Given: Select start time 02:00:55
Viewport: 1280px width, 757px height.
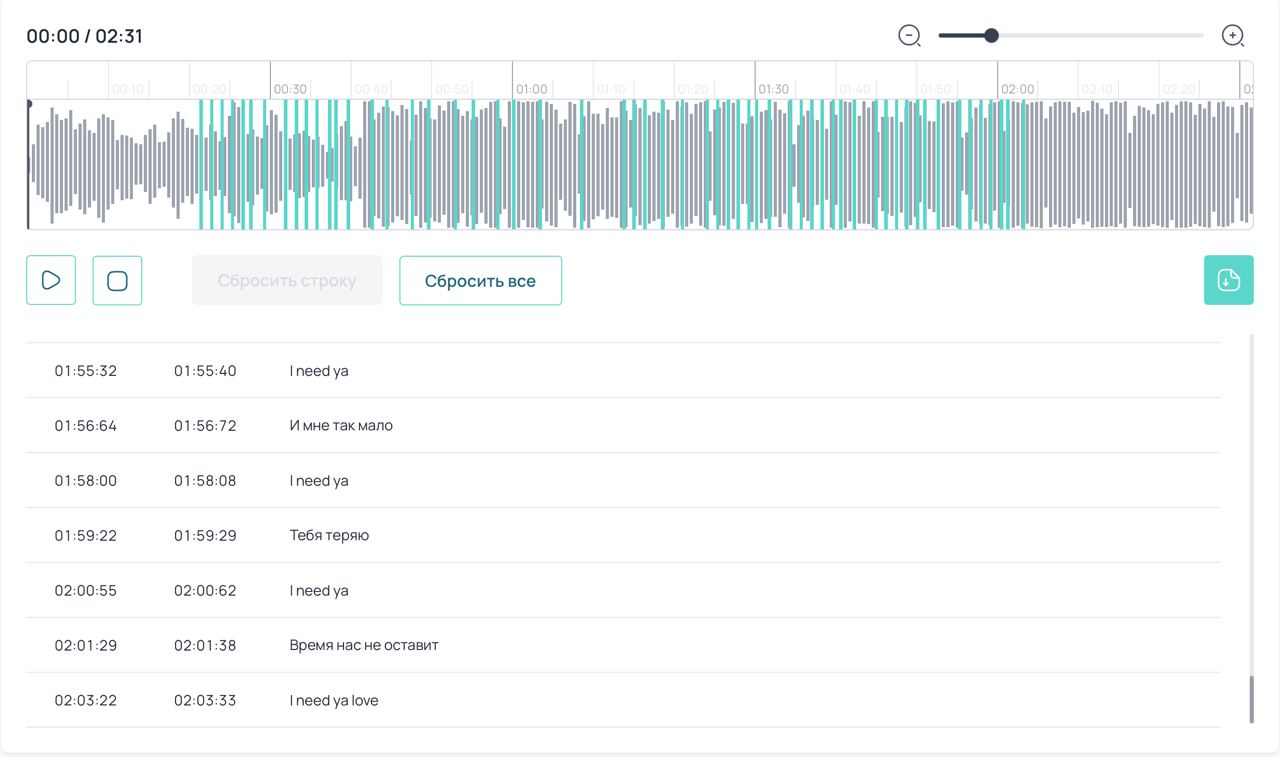Looking at the screenshot, I should [x=86, y=591].
